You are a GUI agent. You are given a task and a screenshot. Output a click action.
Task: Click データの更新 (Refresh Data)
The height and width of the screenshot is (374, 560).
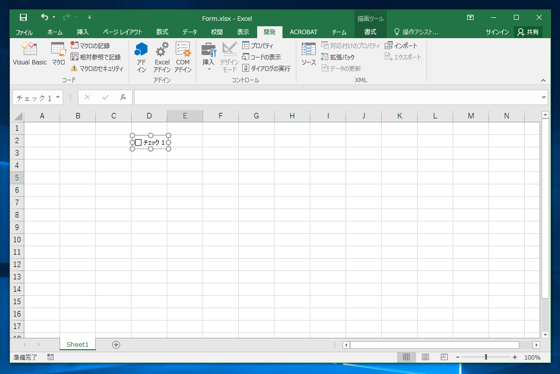coord(341,68)
